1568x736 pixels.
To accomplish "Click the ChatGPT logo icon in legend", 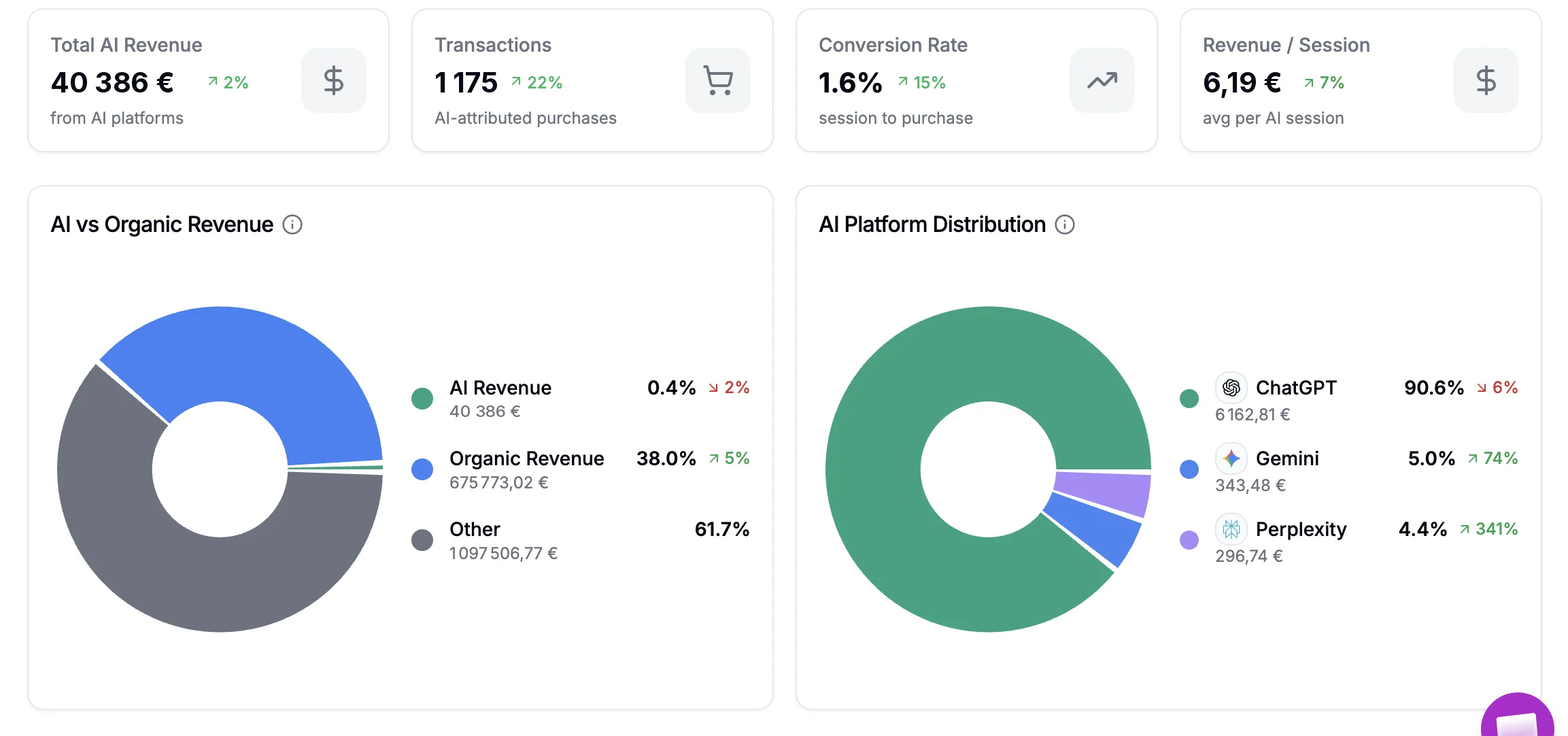I will coord(1231,388).
